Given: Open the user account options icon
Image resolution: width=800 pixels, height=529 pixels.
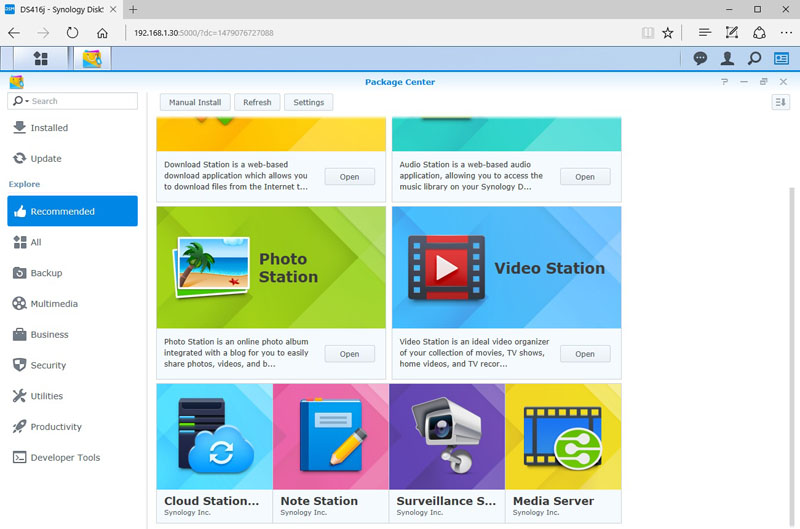Looking at the screenshot, I should pos(727,59).
